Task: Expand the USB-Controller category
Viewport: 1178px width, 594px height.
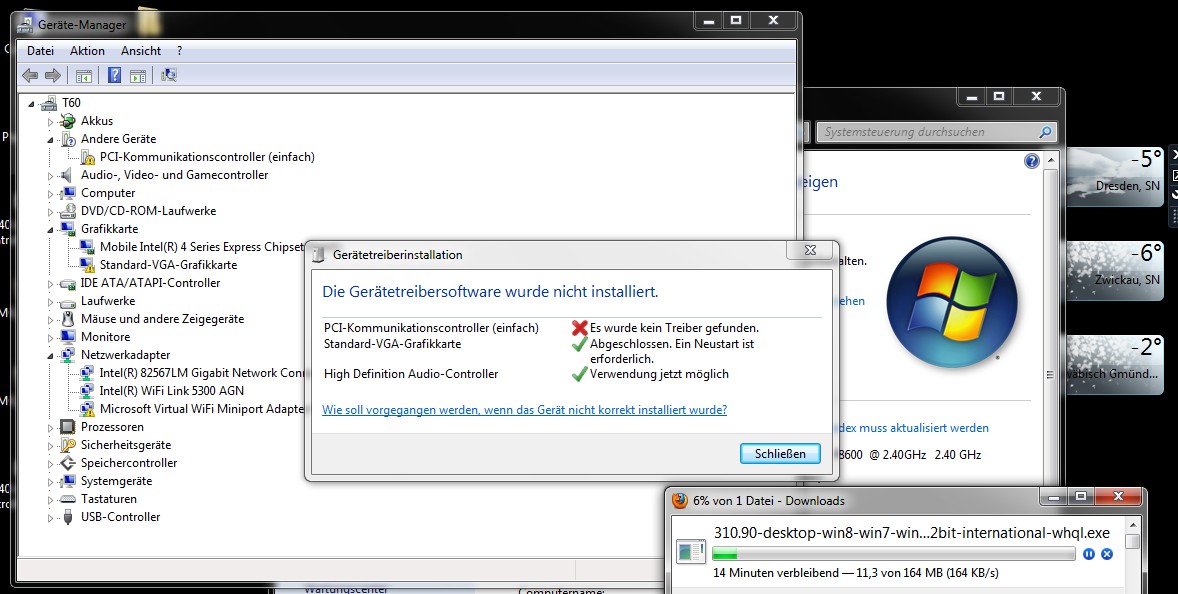Action: click(x=50, y=518)
